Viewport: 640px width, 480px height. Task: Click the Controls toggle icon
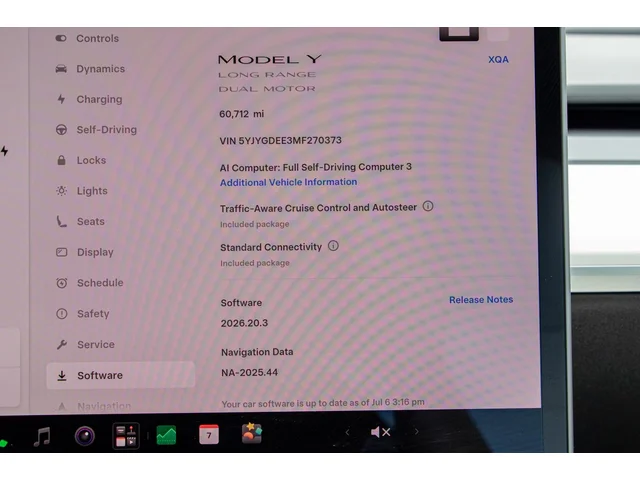point(61,38)
